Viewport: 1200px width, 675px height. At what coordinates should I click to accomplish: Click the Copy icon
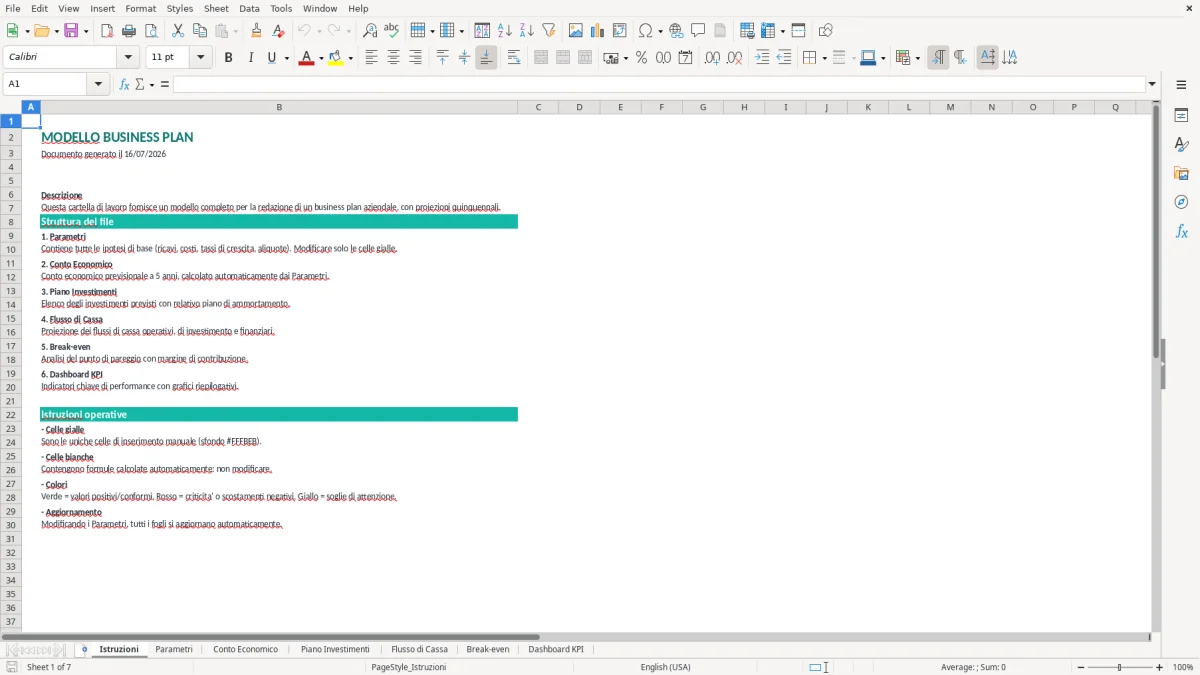tap(200, 31)
